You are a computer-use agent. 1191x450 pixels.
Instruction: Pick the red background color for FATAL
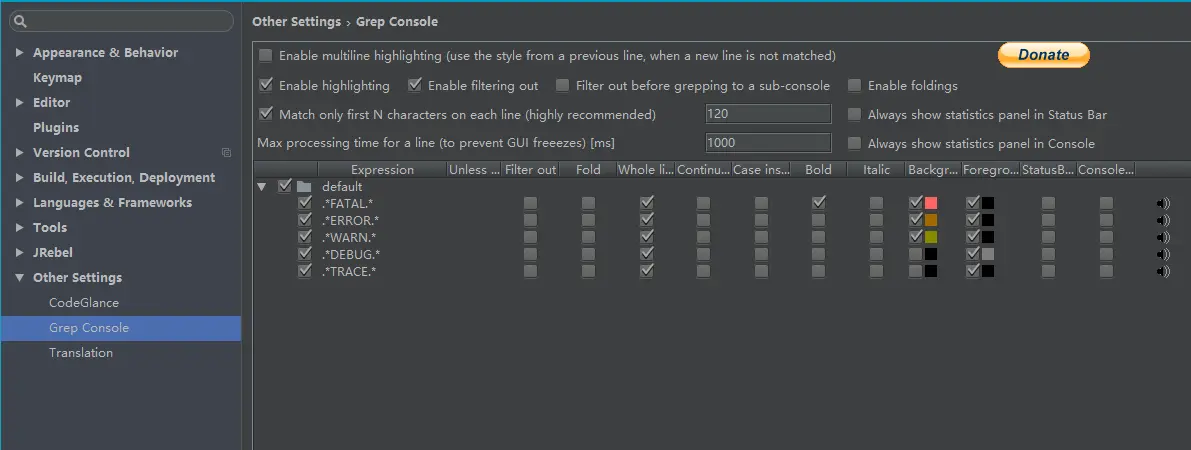pyautogui.click(x=931, y=203)
